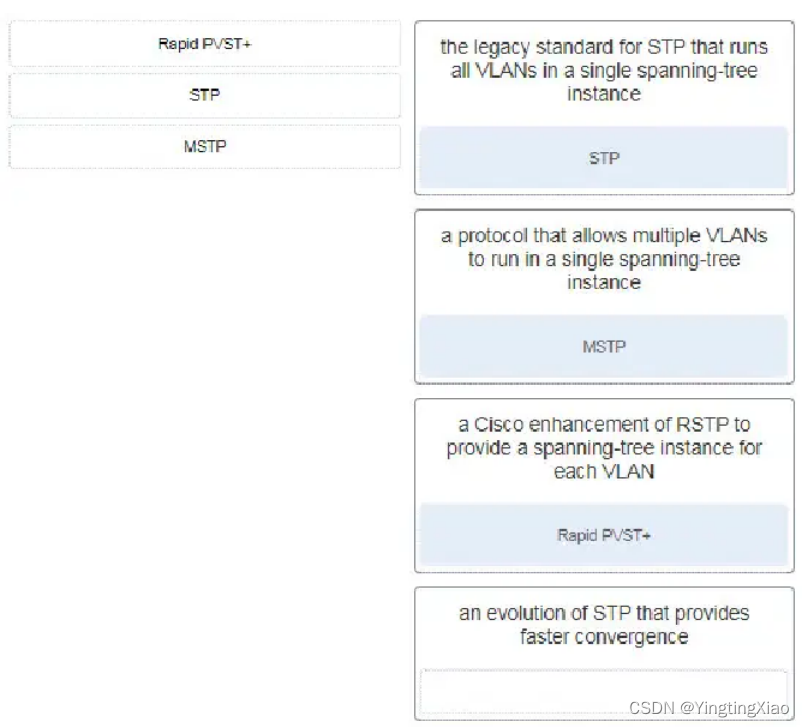The image size is (804, 727).
Task: Click the first description card's top edge
Action: pos(603,21)
